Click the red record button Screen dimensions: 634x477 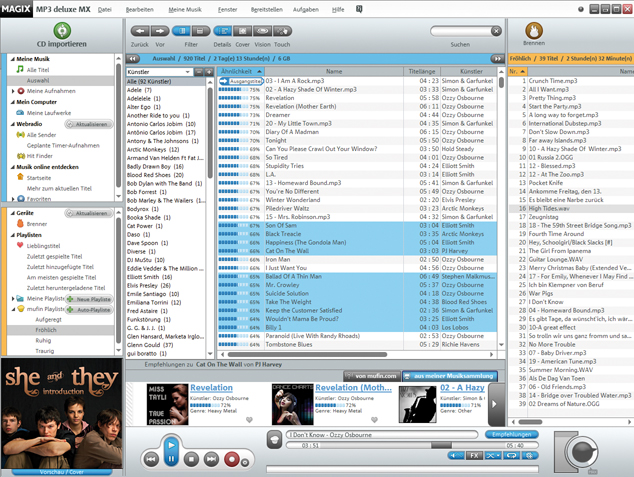[232, 459]
